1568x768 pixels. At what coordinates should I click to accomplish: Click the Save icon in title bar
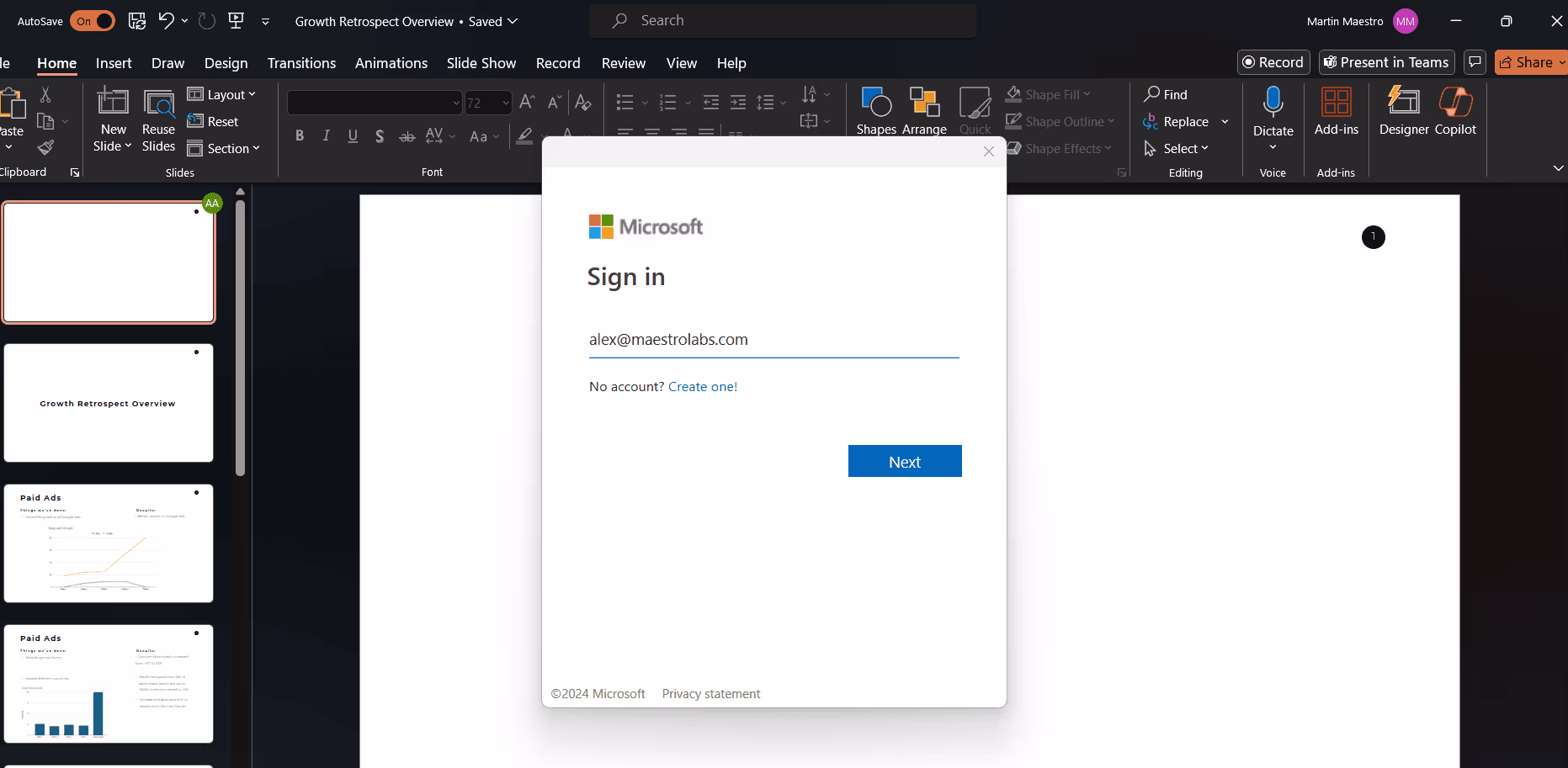(x=137, y=21)
